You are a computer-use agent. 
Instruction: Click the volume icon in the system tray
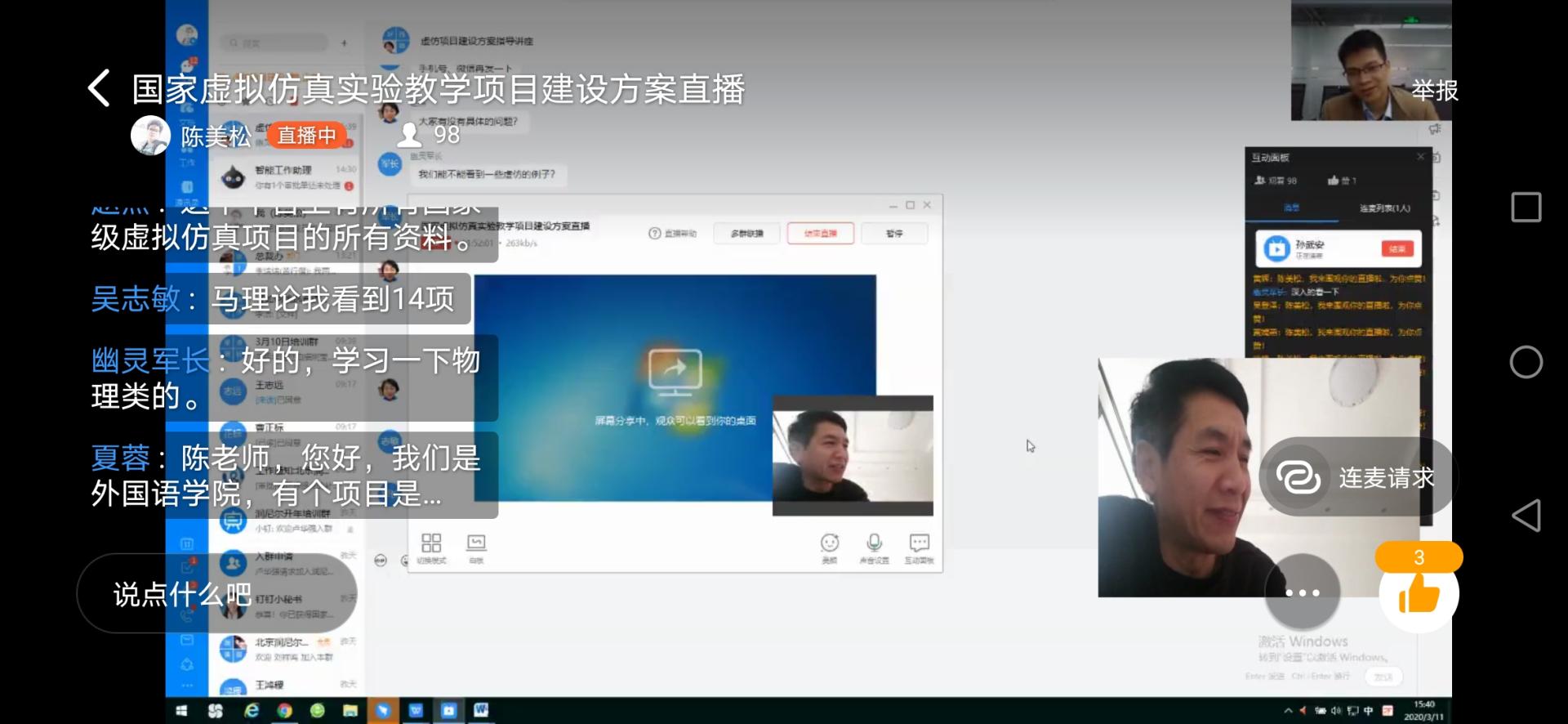pos(1336,710)
